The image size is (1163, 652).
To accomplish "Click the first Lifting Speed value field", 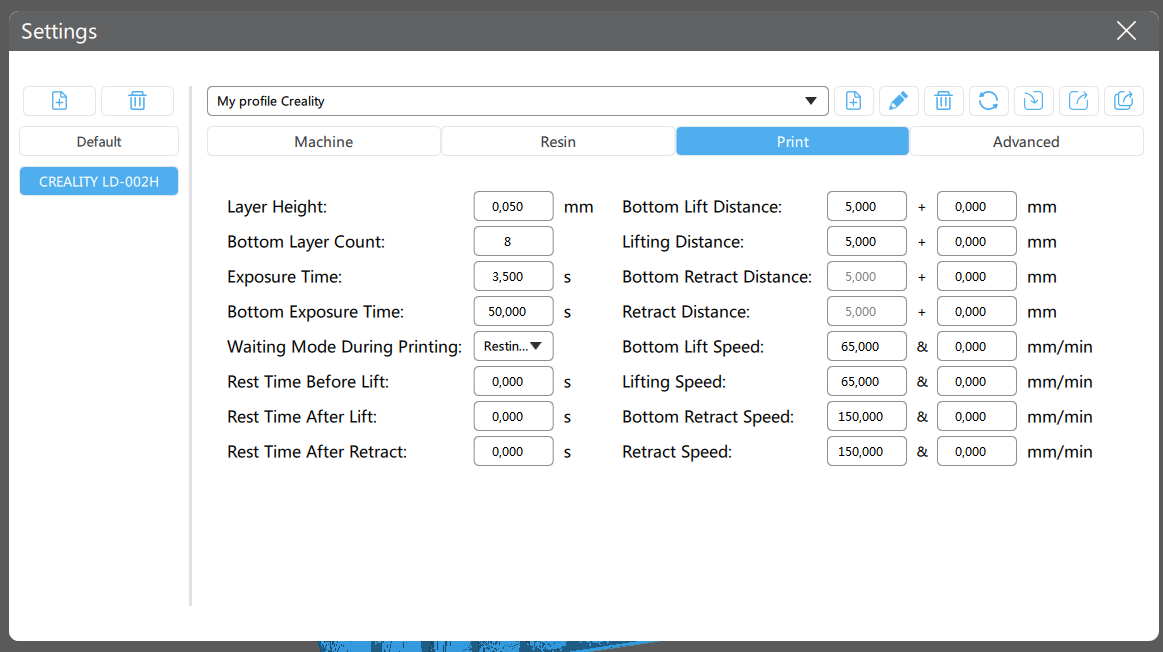I will coord(866,381).
